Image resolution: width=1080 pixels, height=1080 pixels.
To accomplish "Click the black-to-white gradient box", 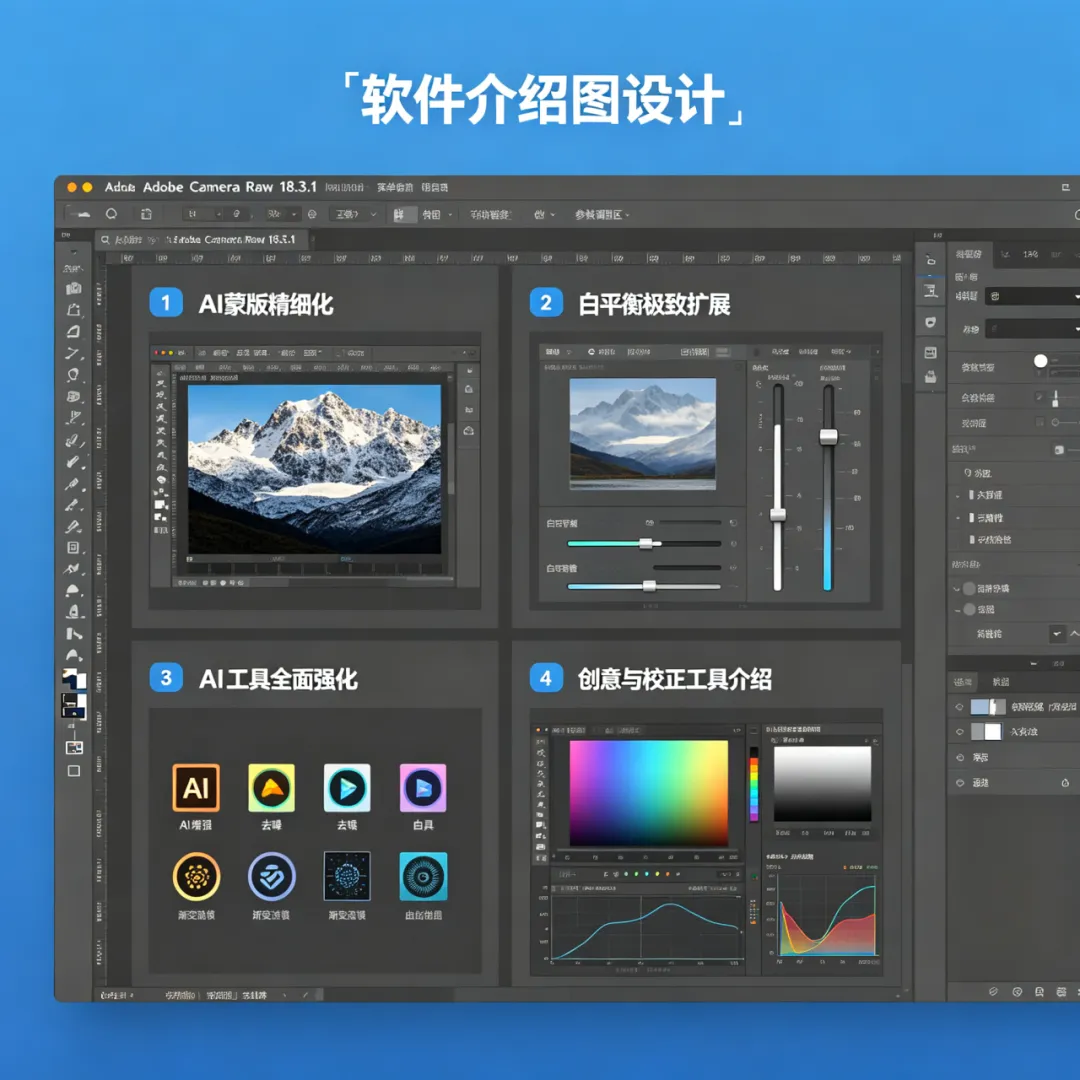I will pyautogui.click(x=822, y=784).
